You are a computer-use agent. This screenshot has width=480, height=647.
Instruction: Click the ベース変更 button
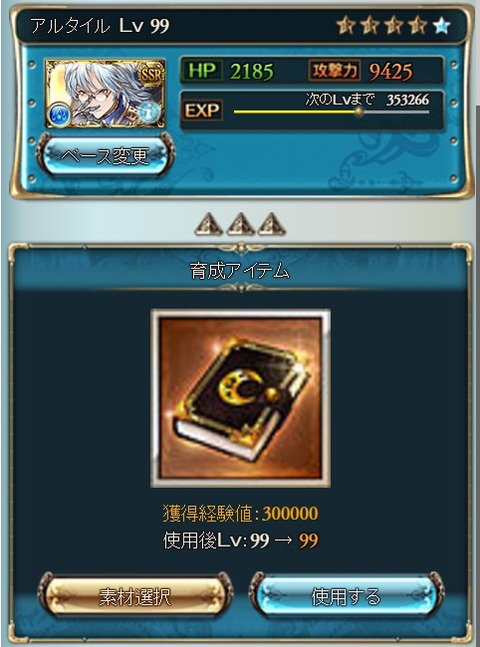pos(105,156)
